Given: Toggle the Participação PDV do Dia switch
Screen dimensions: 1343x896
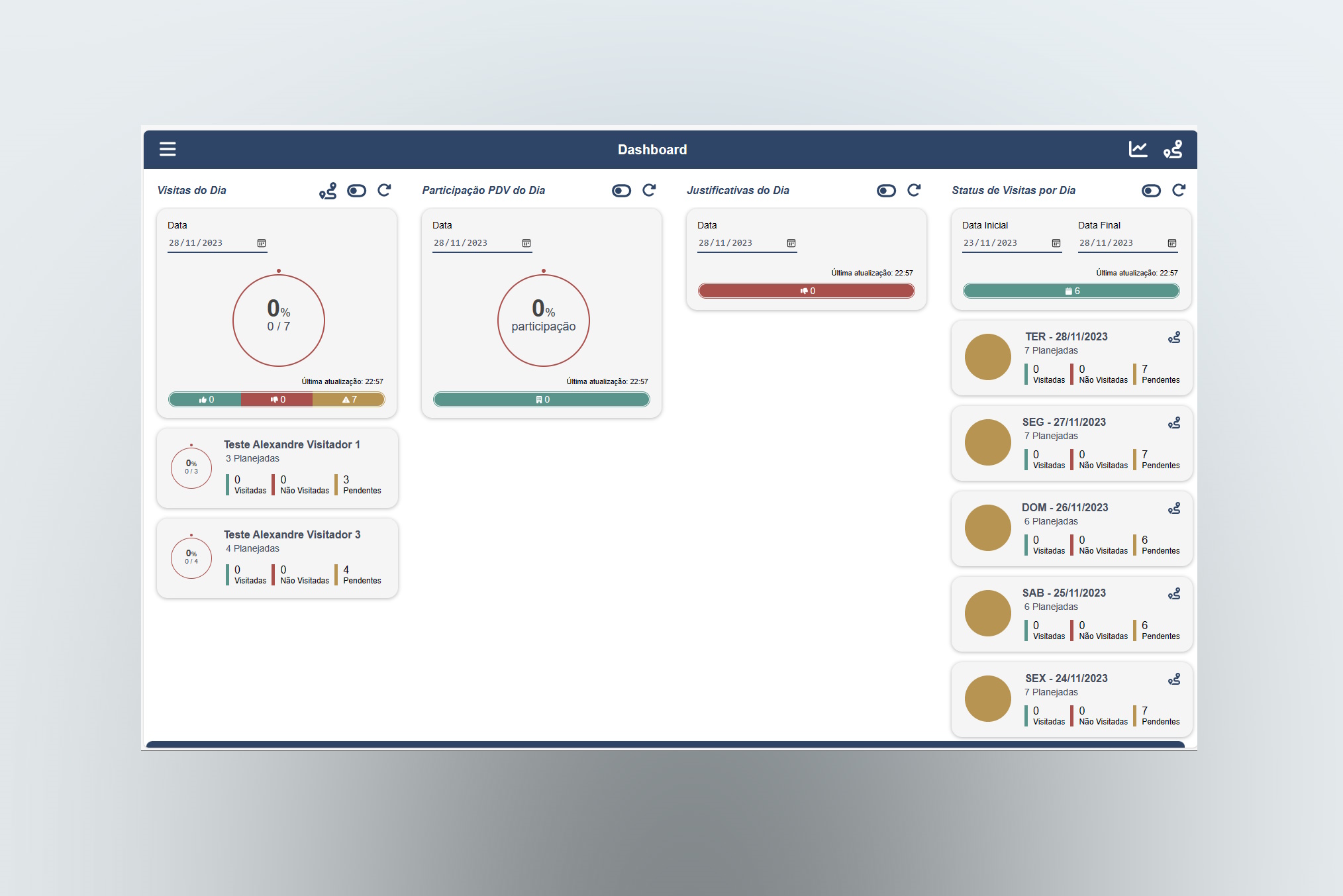Looking at the screenshot, I should (621, 191).
